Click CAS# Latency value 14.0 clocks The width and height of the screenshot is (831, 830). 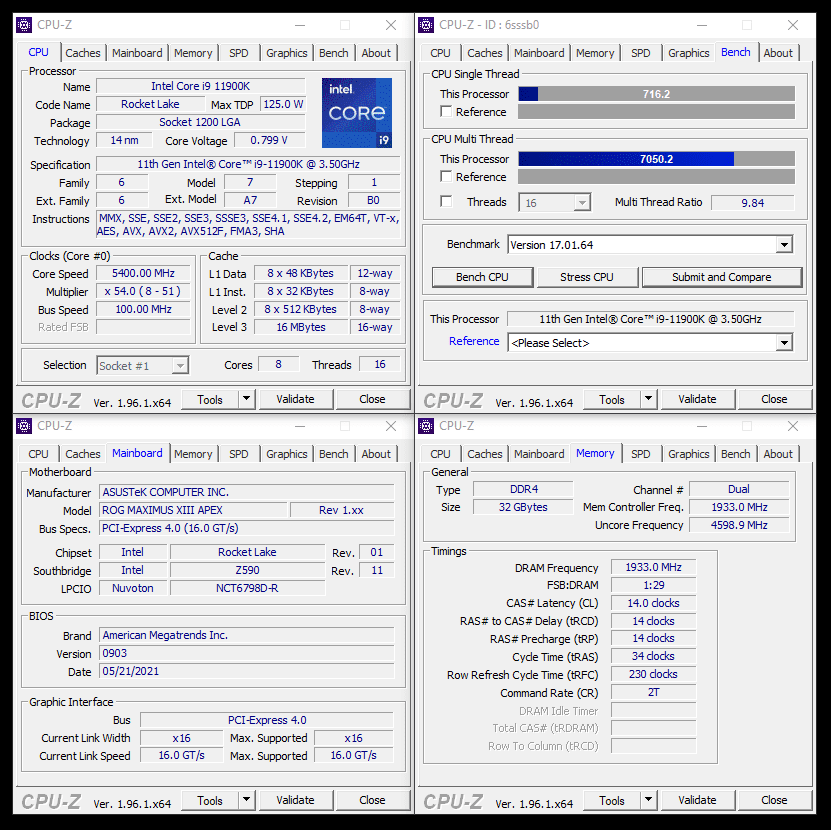coord(653,603)
